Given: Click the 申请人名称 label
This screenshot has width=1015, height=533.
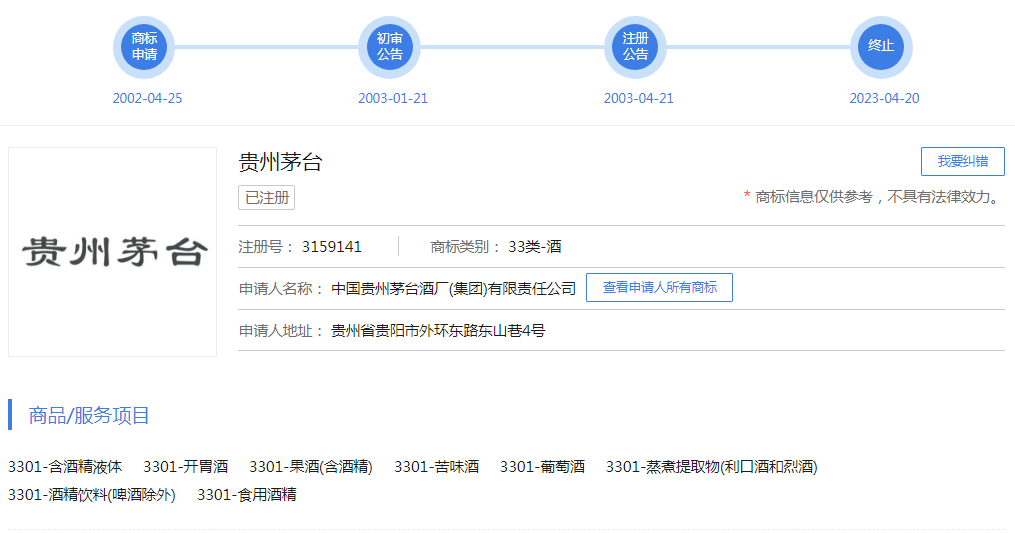Looking at the screenshot, I should coord(281,289).
